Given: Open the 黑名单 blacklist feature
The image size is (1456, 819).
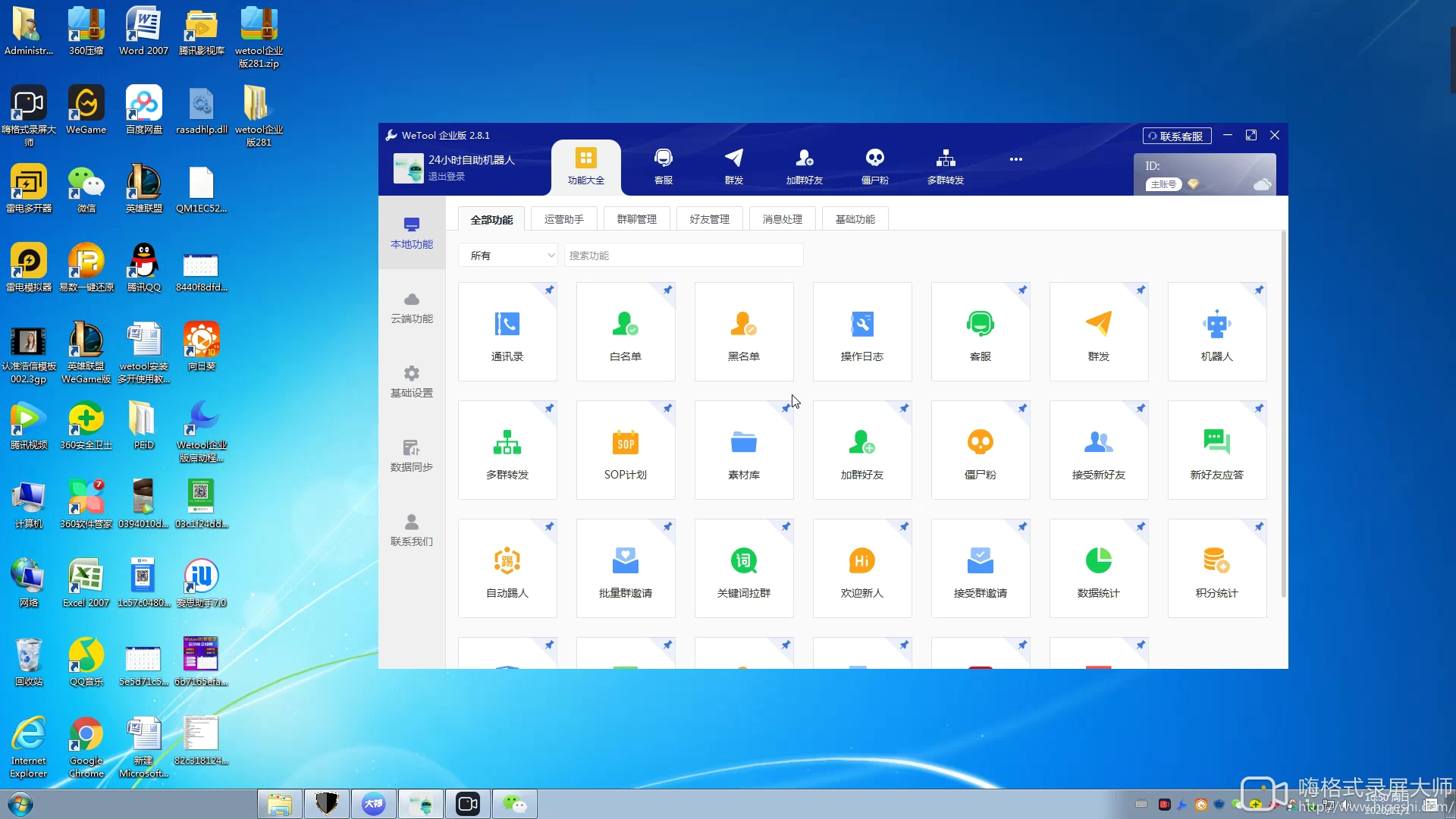Looking at the screenshot, I should [x=744, y=331].
